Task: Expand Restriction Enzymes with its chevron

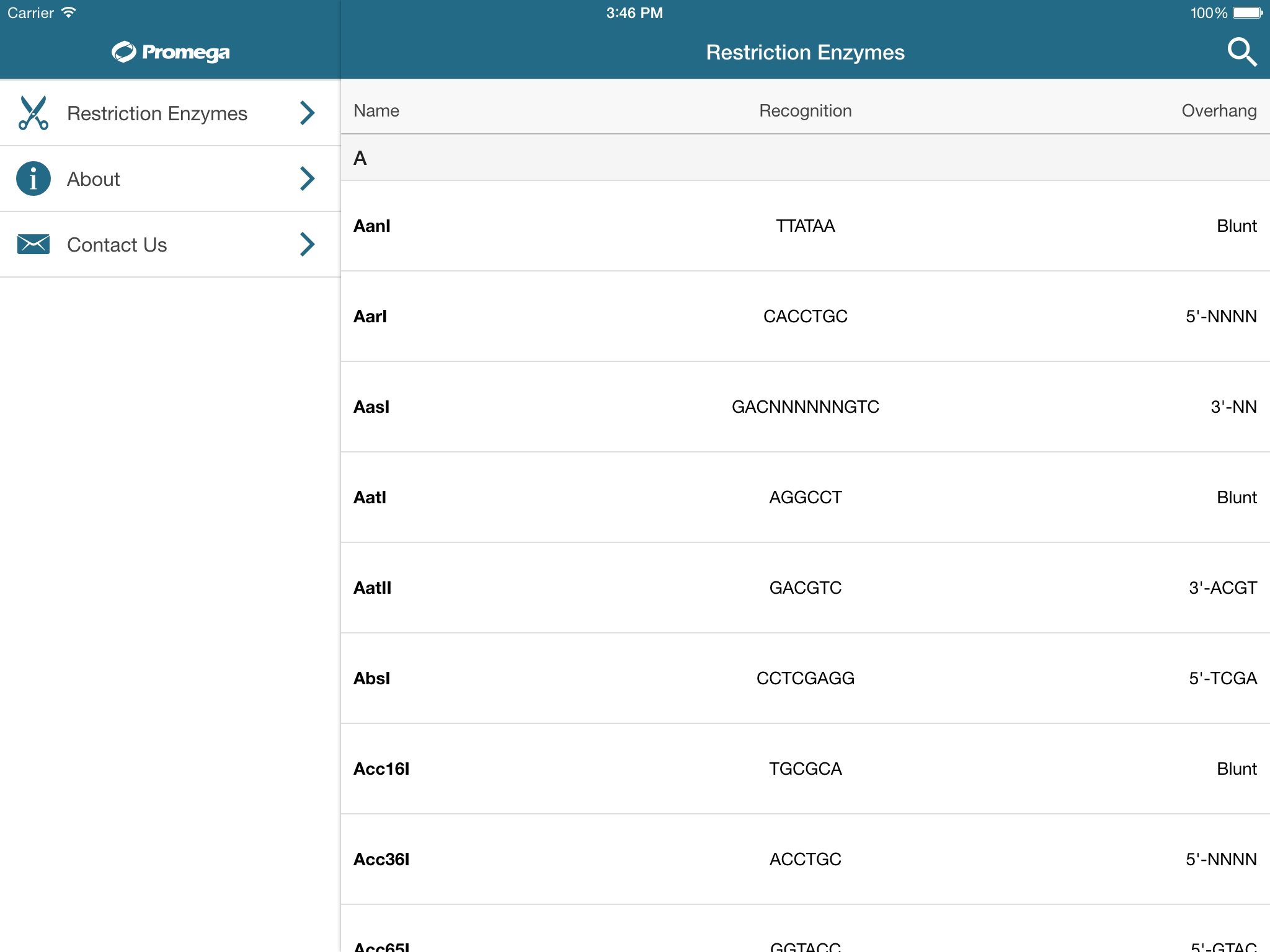Action: coord(307,113)
